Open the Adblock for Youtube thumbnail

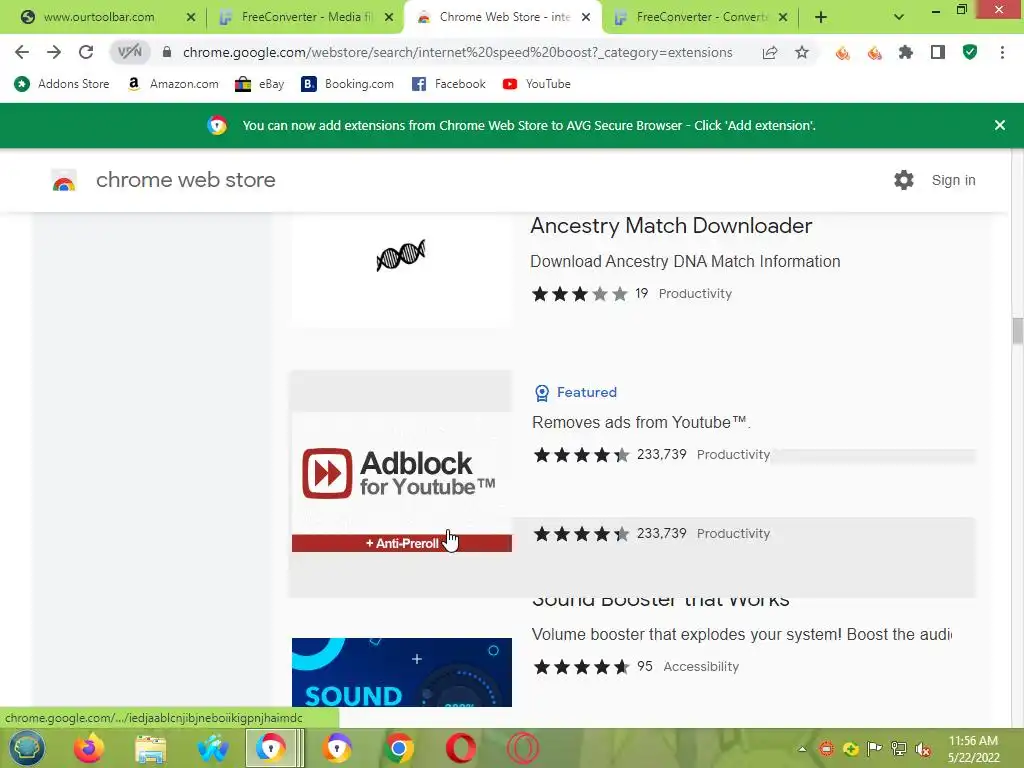[402, 482]
